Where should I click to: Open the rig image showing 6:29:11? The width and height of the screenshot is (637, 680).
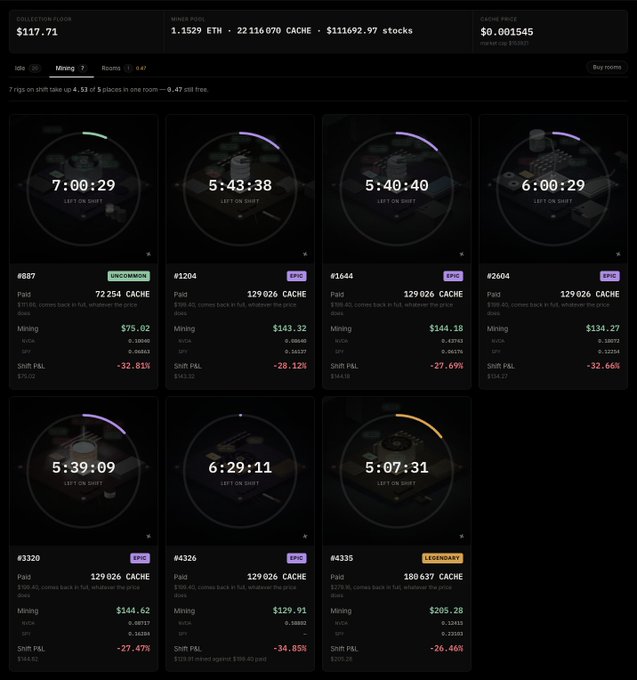[x=240, y=471]
